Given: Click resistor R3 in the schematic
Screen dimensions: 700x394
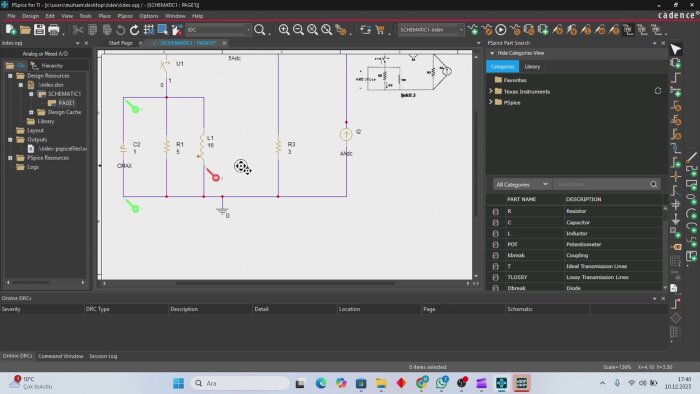Looking at the screenshot, I should click(x=279, y=147).
